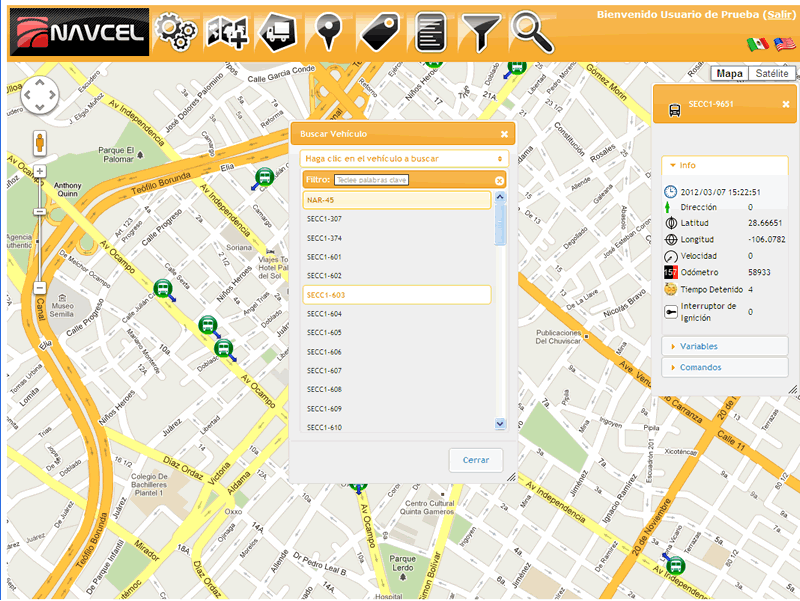Click the map zoom slider handle

coord(40,212)
